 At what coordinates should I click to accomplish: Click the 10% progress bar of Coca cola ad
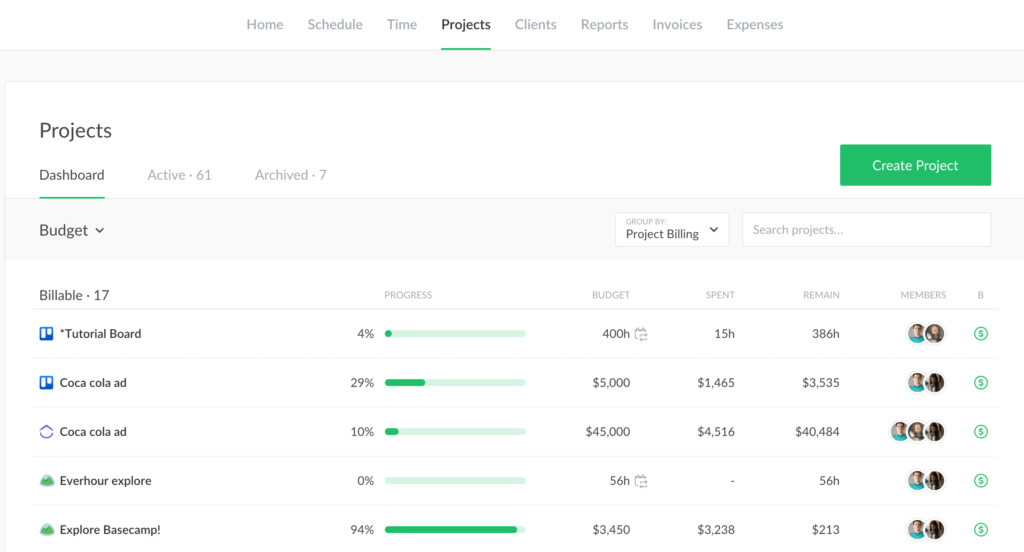(x=455, y=432)
